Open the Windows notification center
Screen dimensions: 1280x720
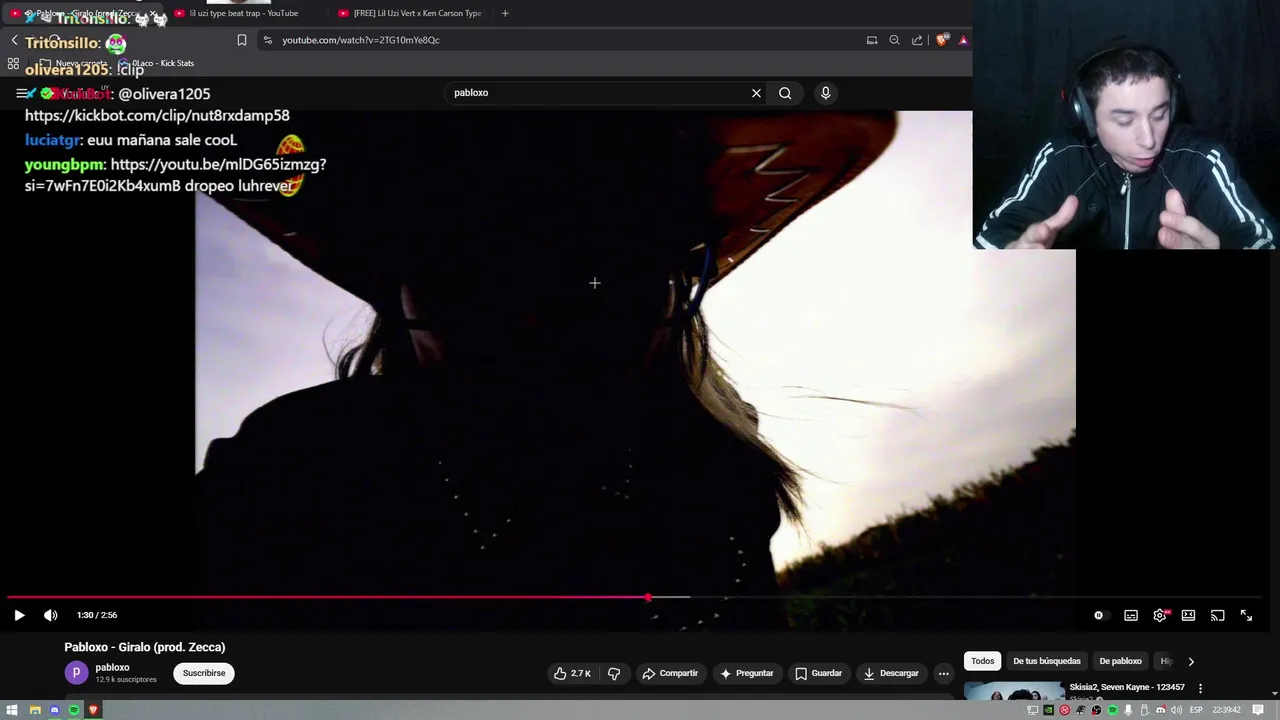[x=1258, y=710]
